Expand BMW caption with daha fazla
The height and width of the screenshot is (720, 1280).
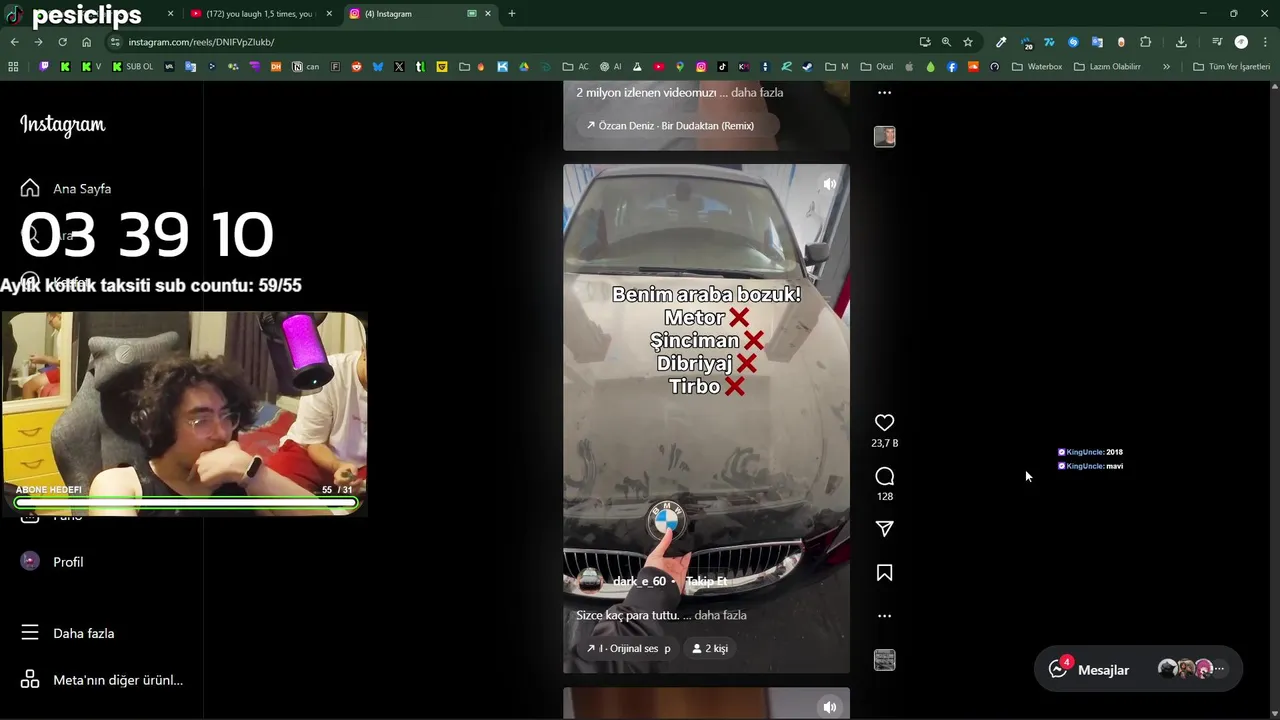[720, 615]
